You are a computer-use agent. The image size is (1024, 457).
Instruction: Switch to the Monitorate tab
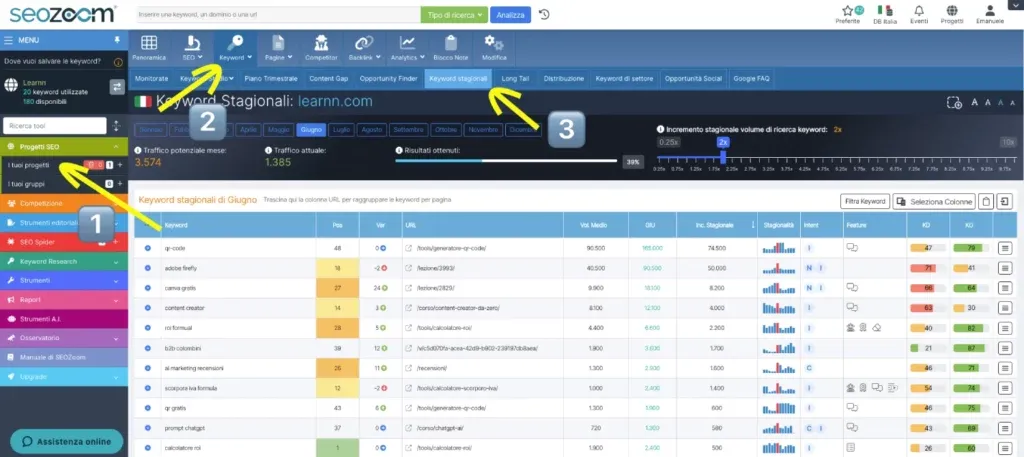151,78
